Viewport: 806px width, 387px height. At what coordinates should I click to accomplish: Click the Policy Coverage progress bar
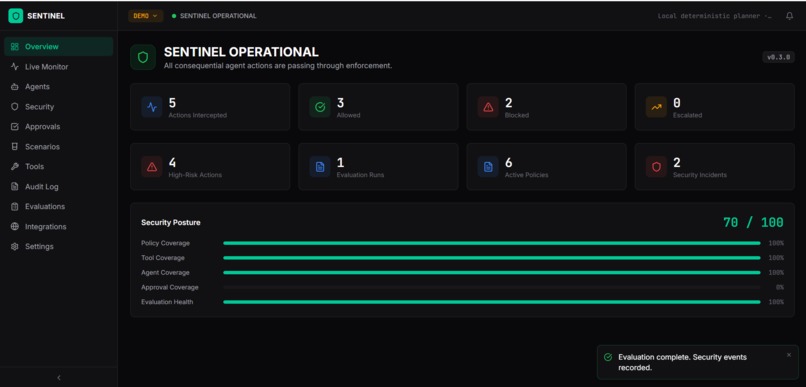(x=491, y=243)
